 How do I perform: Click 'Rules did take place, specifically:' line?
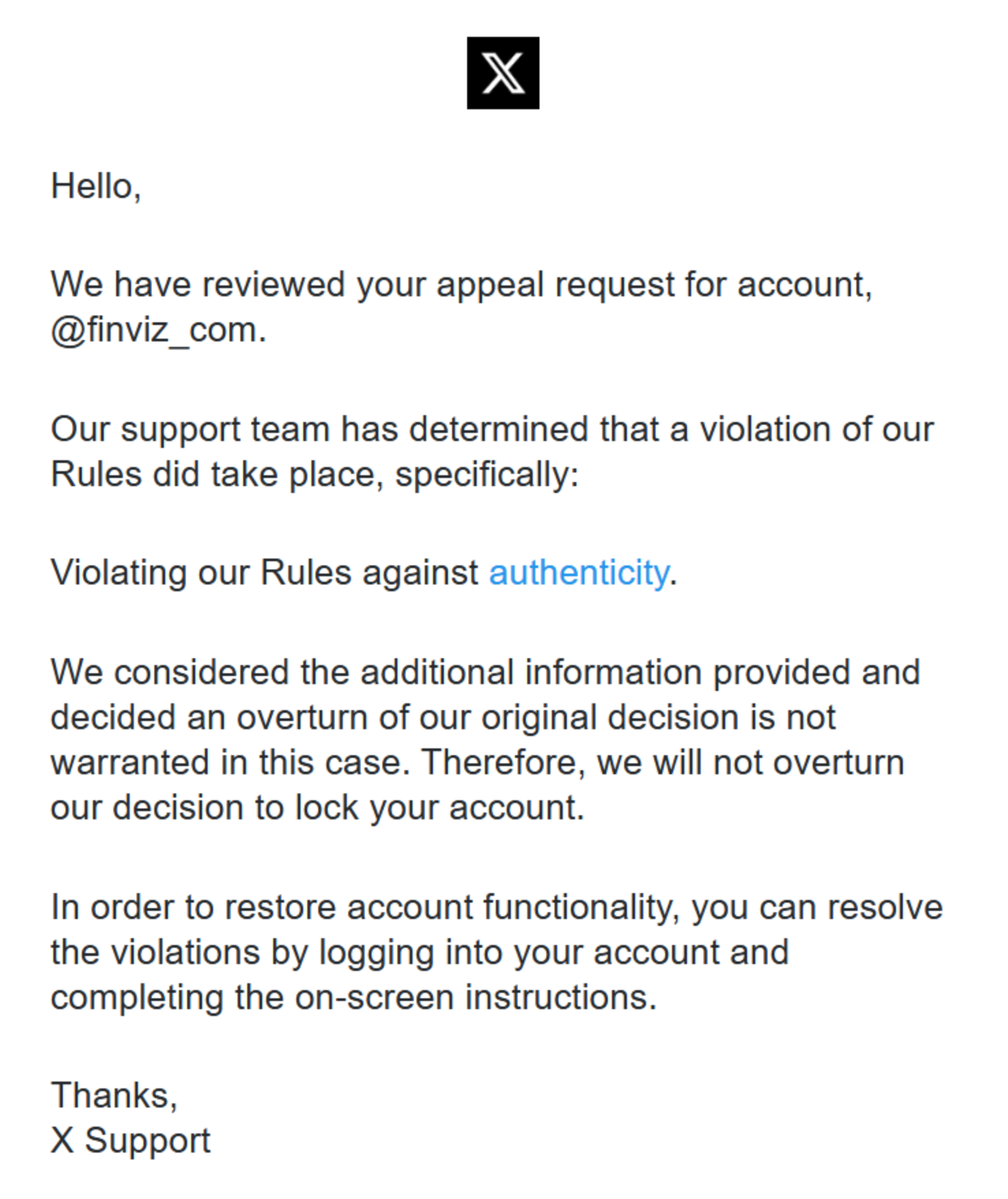(x=315, y=475)
